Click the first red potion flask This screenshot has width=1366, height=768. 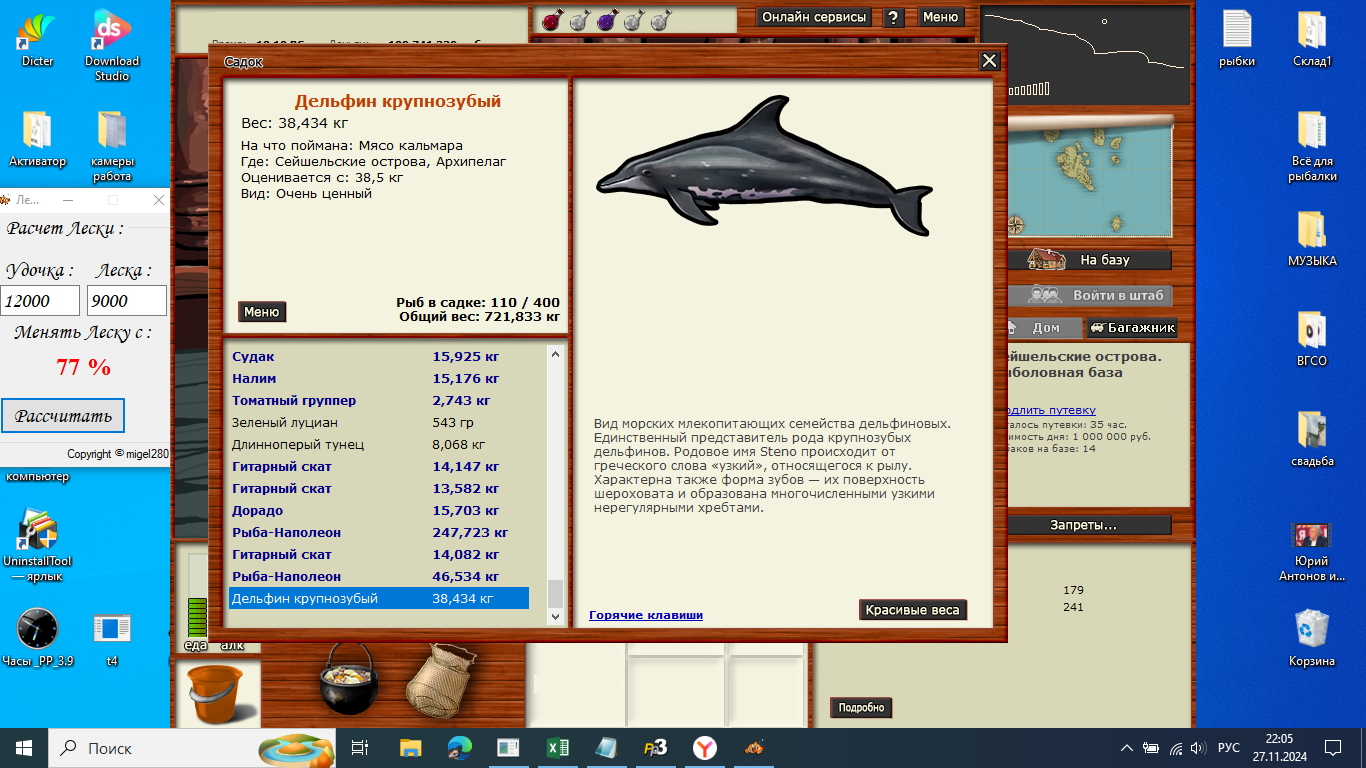(x=550, y=19)
